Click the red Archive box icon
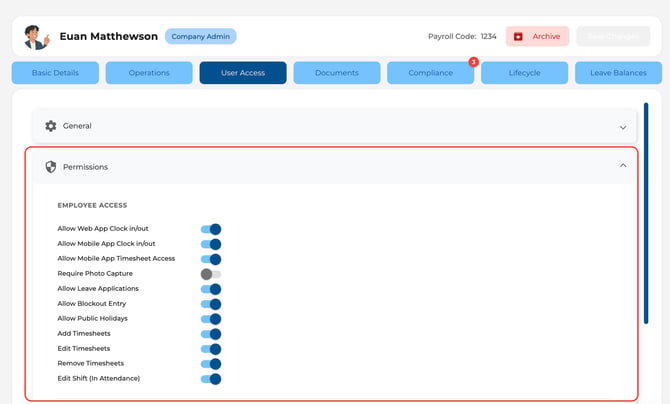This screenshot has height=404, width=670. (x=518, y=37)
